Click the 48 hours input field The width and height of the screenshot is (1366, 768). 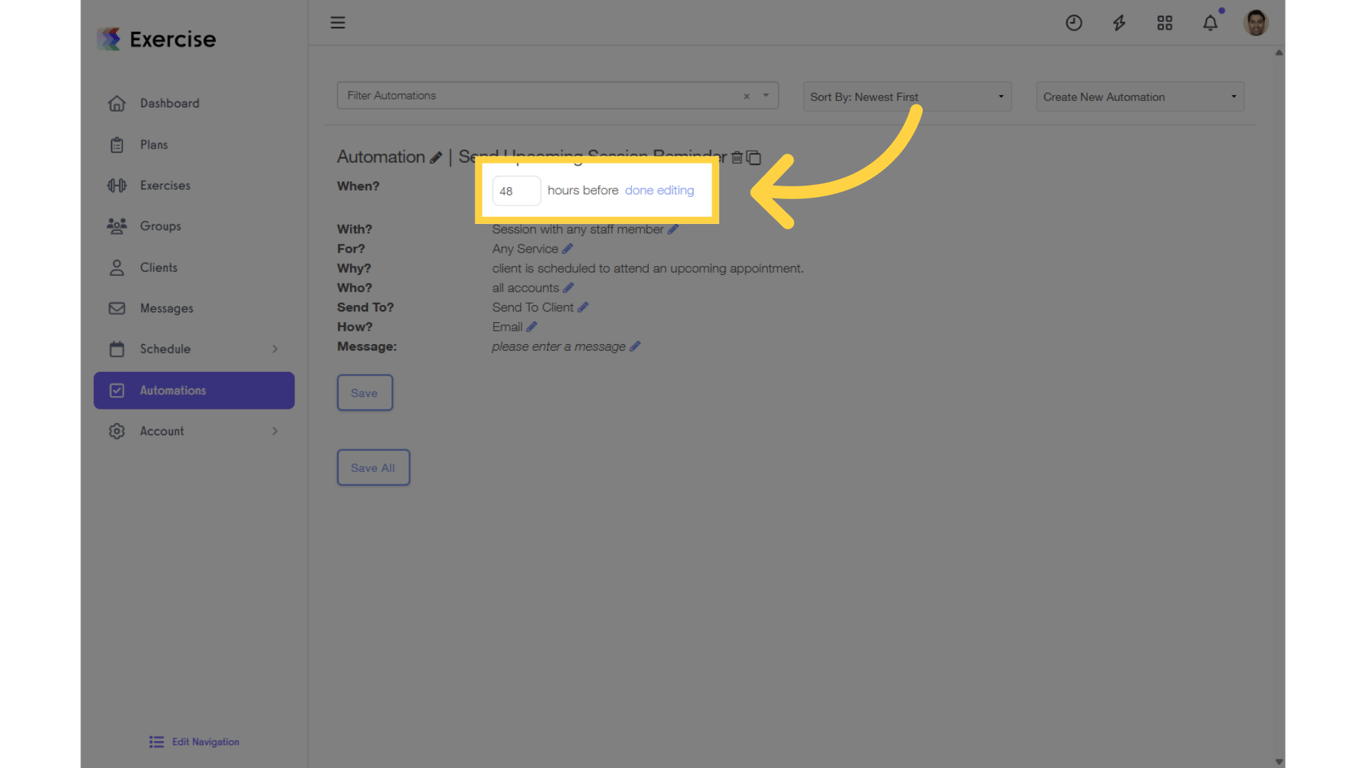tap(516, 190)
